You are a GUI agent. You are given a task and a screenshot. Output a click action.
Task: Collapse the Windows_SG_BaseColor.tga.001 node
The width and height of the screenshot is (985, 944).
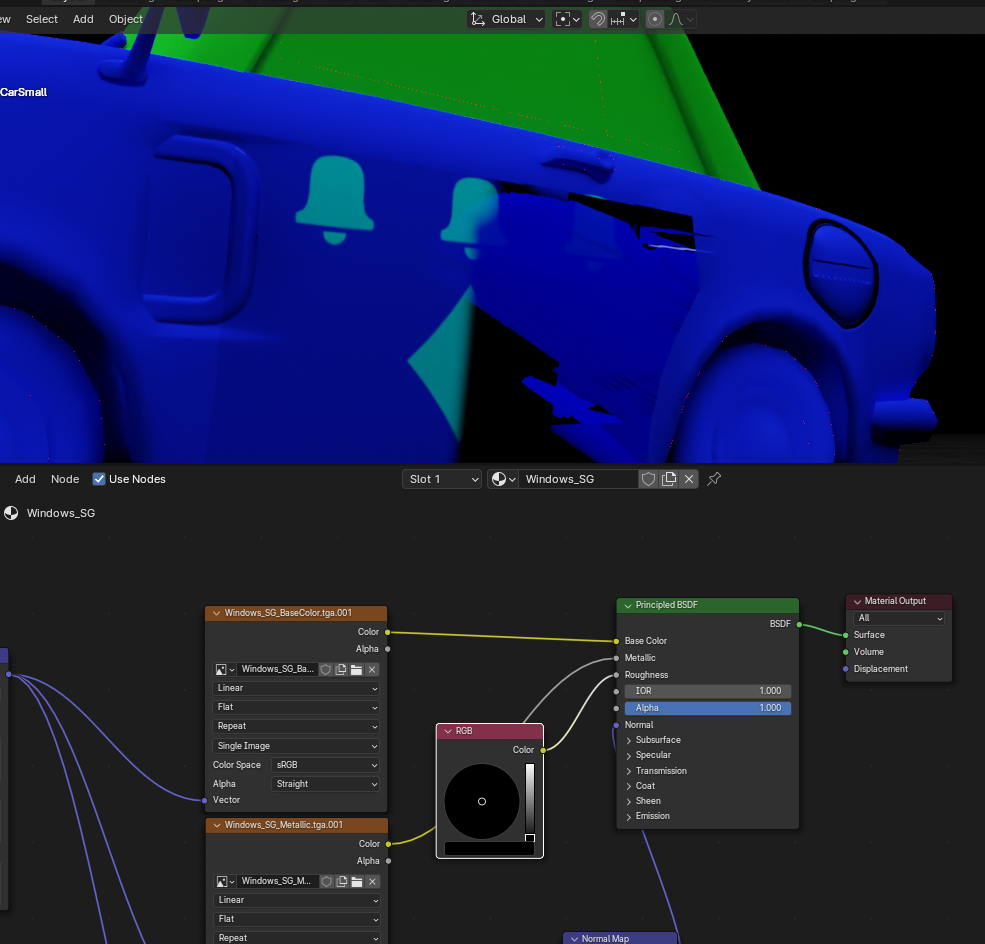(217, 614)
